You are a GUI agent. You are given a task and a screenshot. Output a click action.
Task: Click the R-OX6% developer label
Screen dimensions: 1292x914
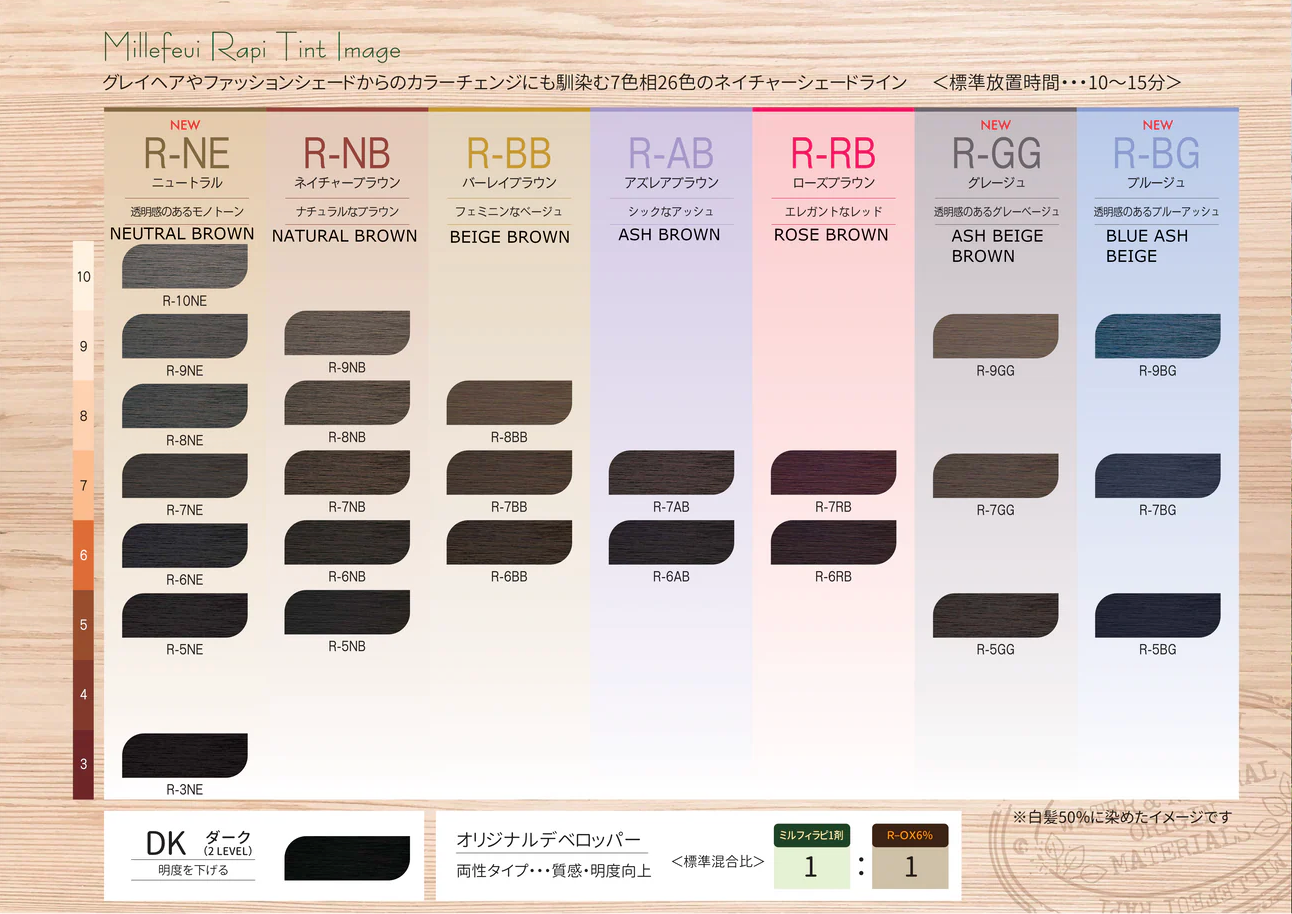(x=909, y=835)
